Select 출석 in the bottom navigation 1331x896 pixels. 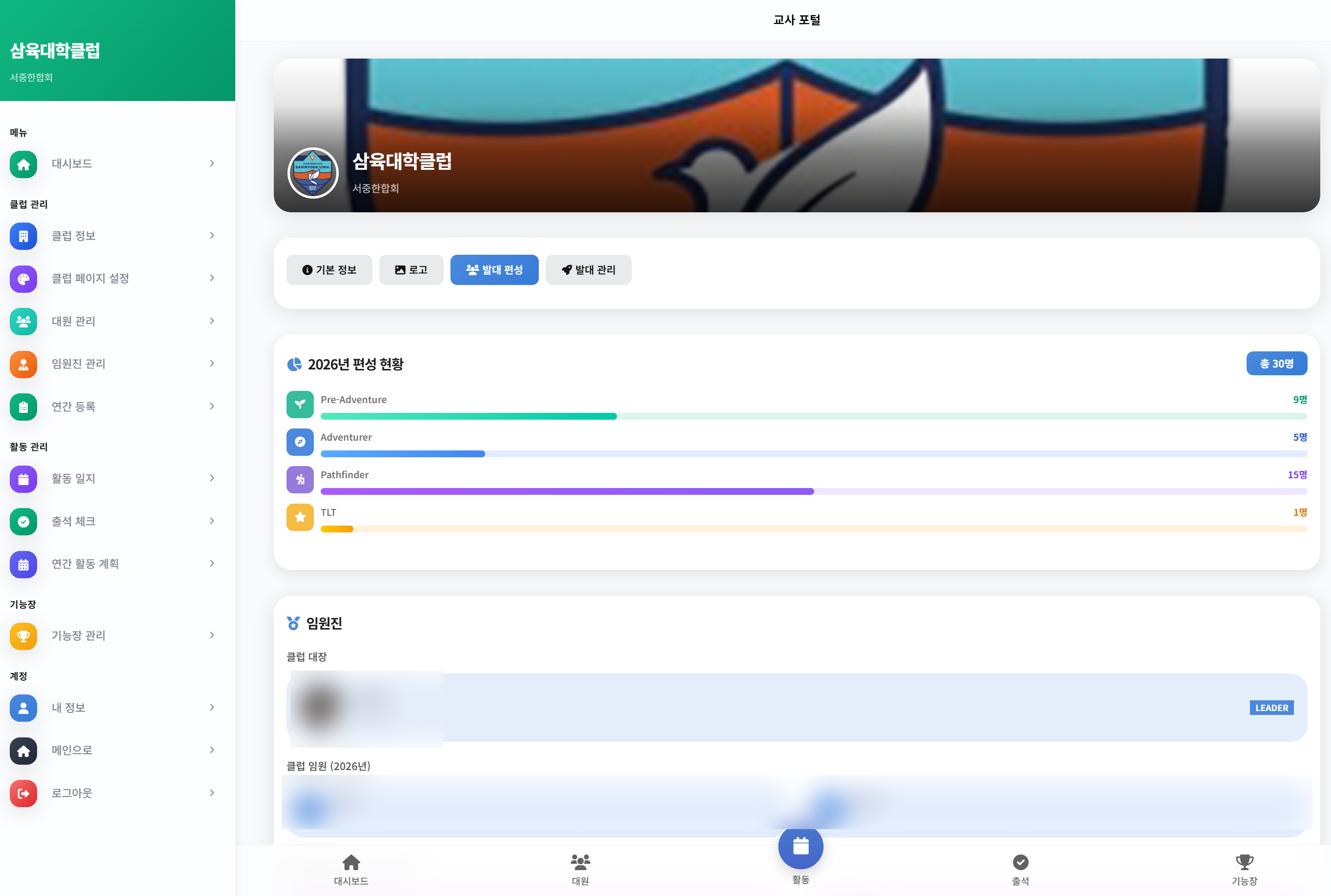click(1021, 869)
